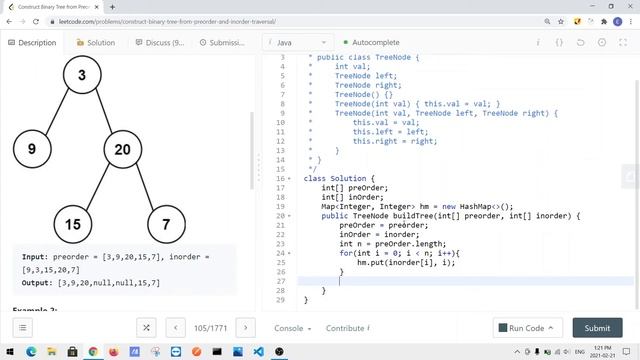The image size is (640, 360).
Task: Open Windows Start menu
Action: click(x=10, y=351)
